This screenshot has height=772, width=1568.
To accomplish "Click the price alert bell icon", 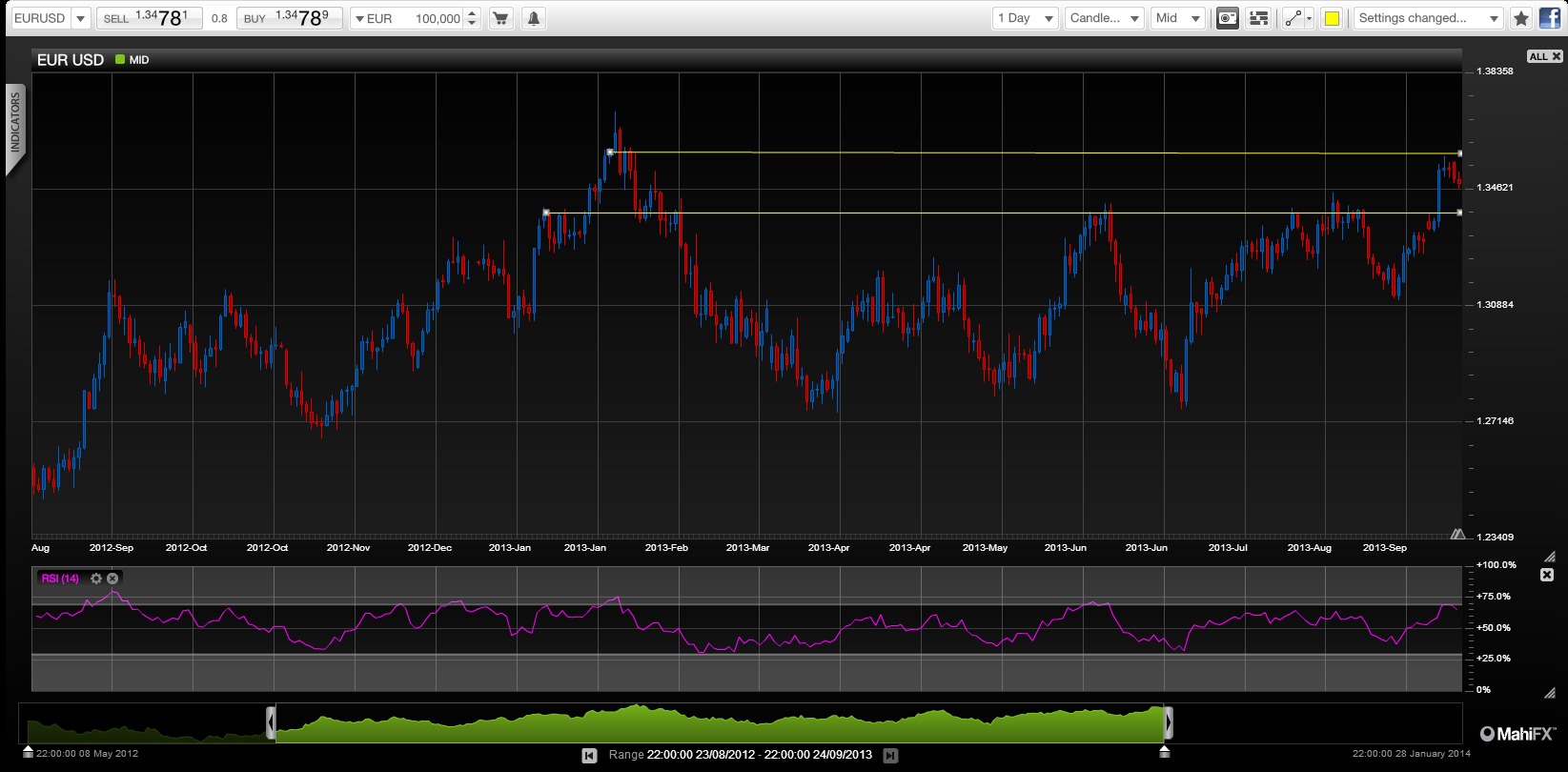I will coord(534,18).
